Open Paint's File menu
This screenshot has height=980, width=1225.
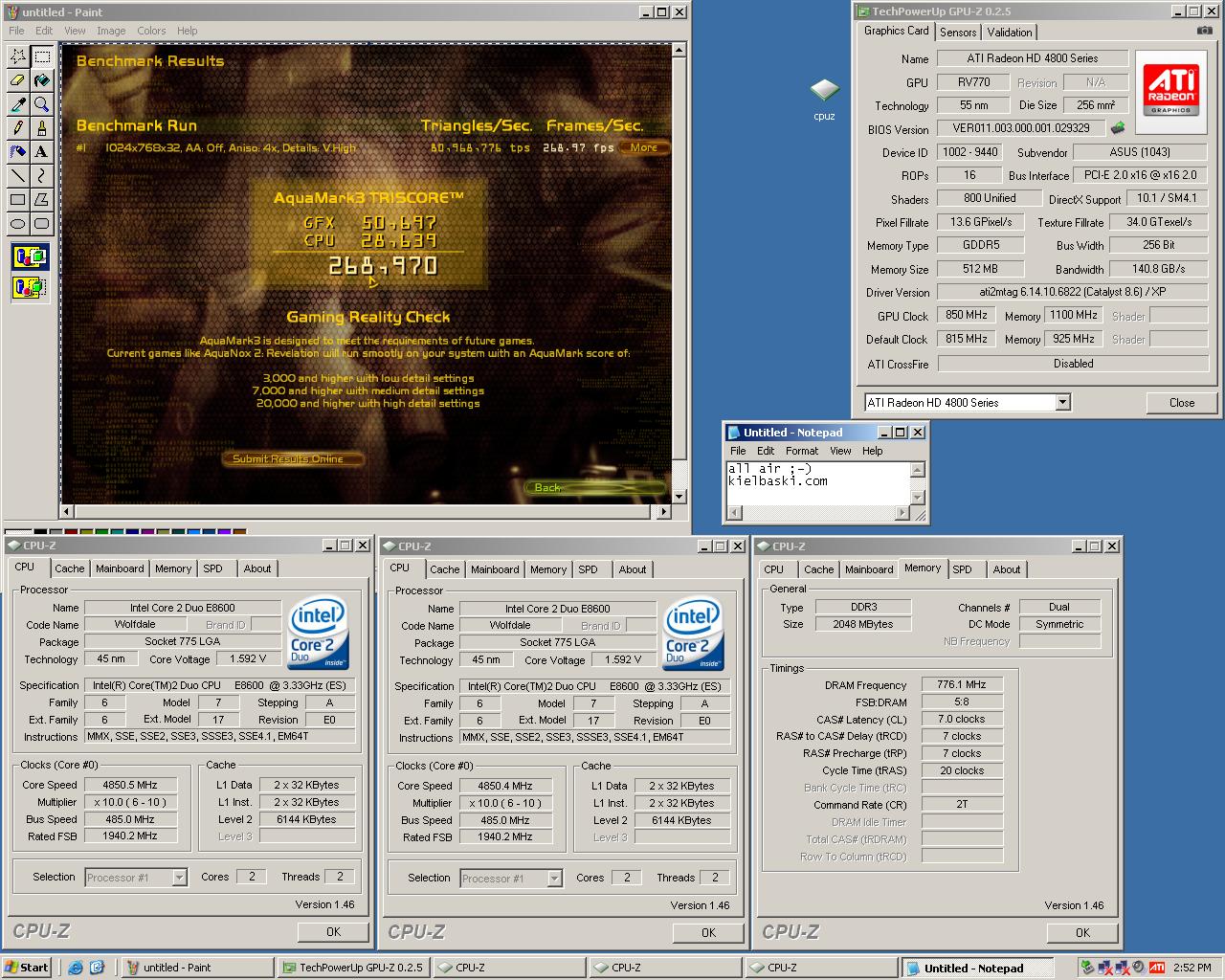pyautogui.click(x=16, y=31)
